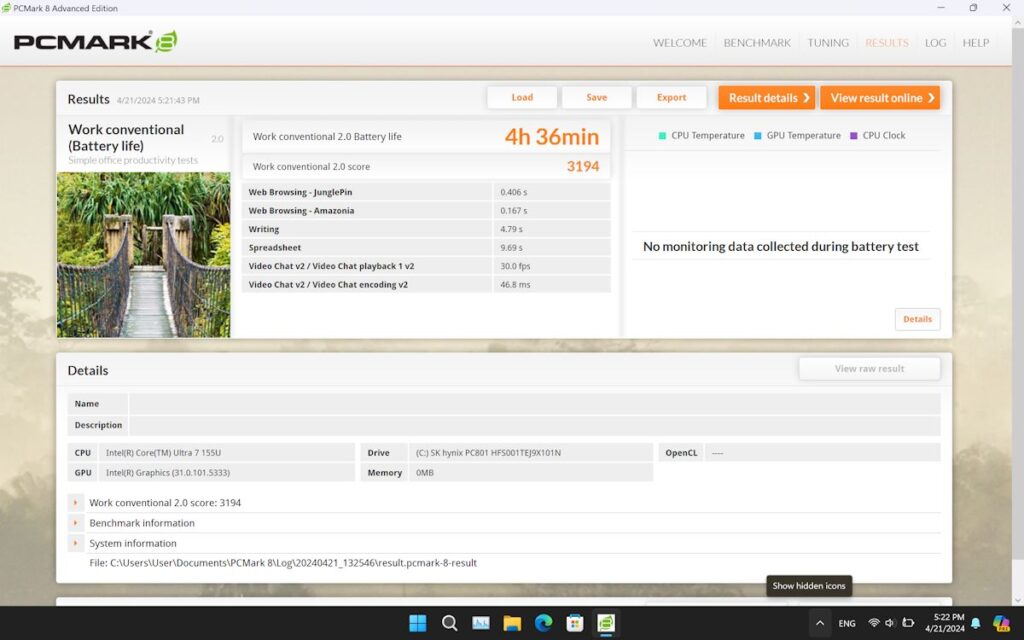This screenshot has width=1024, height=640.
Task: Select the Writing result row
Action: click(426, 229)
